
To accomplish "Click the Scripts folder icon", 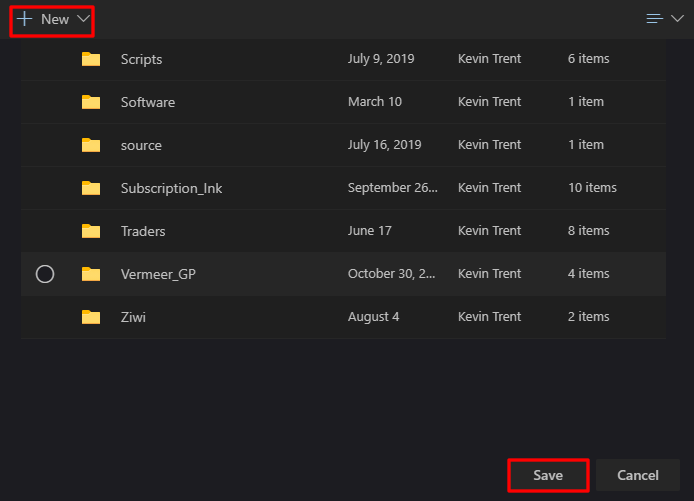I will tap(91, 59).
